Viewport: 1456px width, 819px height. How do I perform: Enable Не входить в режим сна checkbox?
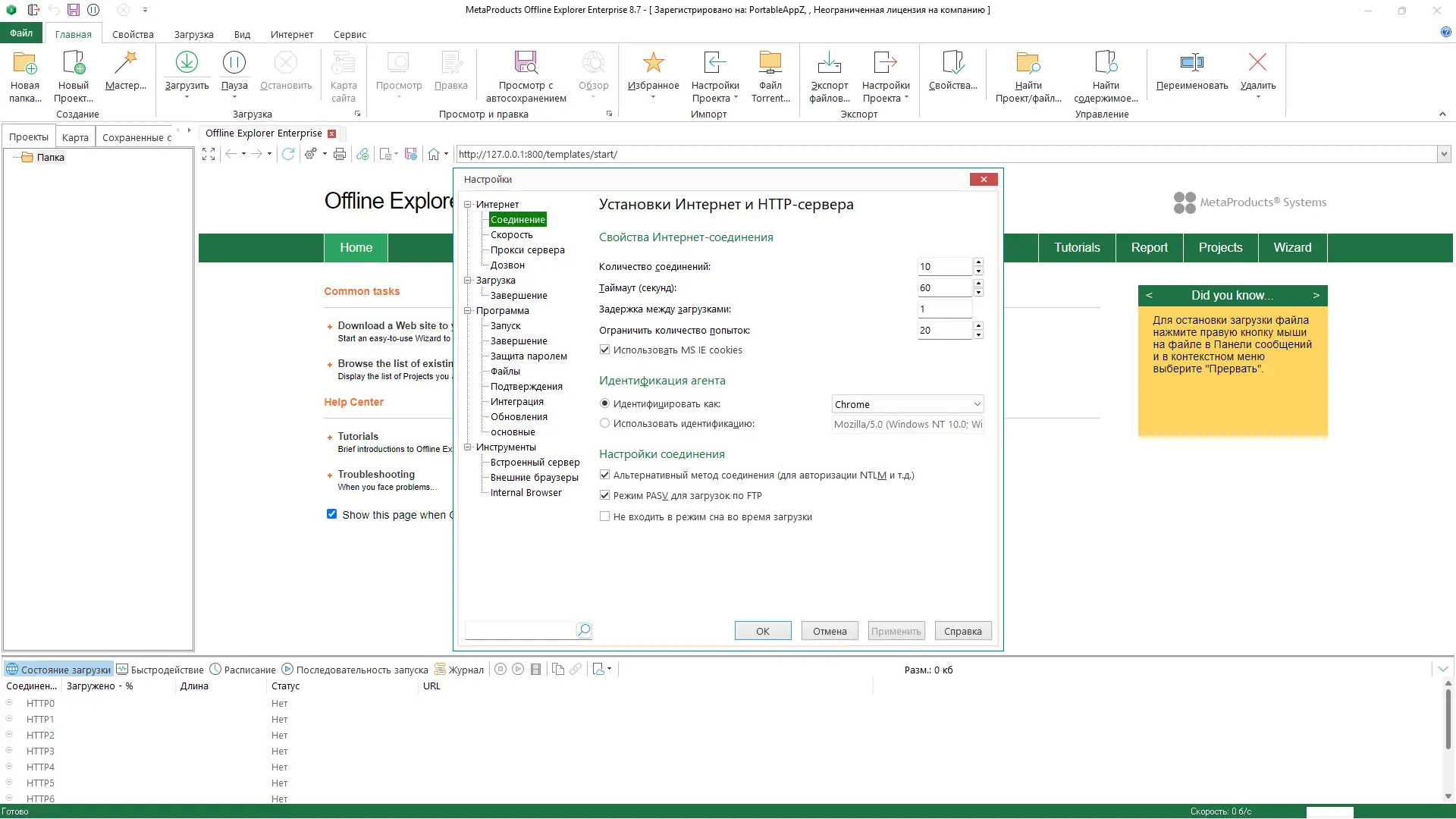point(604,516)
